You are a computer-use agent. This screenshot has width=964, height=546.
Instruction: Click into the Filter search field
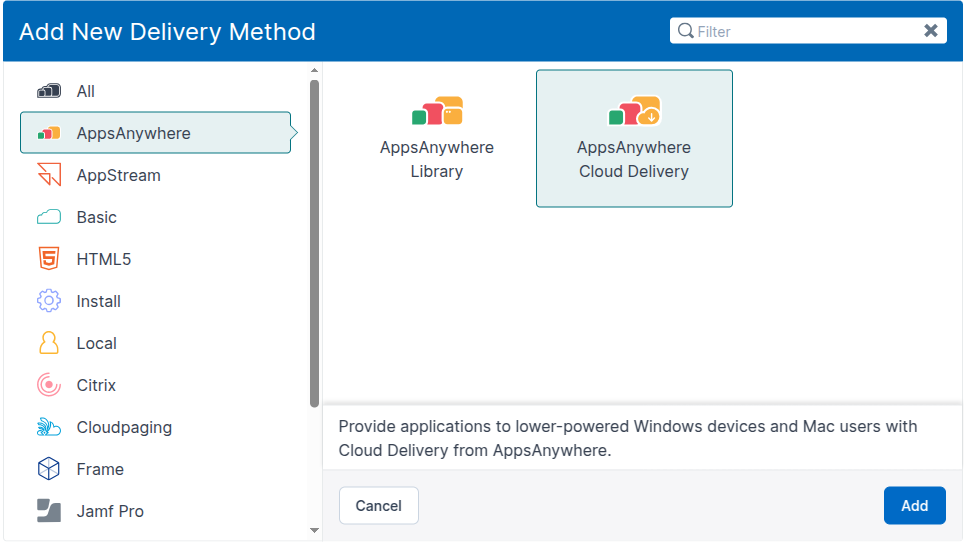click(800, 31)
